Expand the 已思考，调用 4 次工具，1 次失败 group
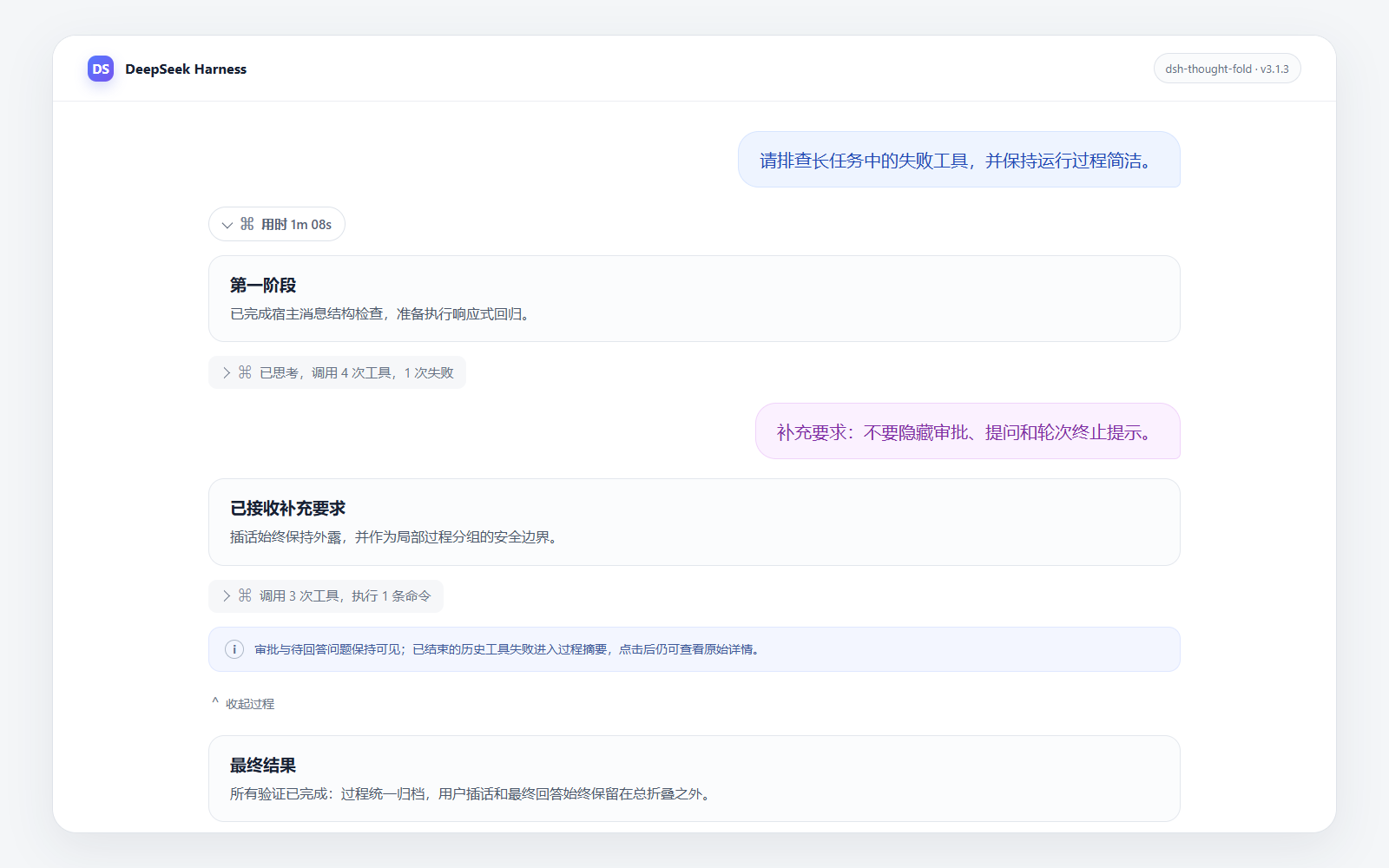The width and height of the screenshot is (1389, 868). pyautogui.click(x=337, y=372)
